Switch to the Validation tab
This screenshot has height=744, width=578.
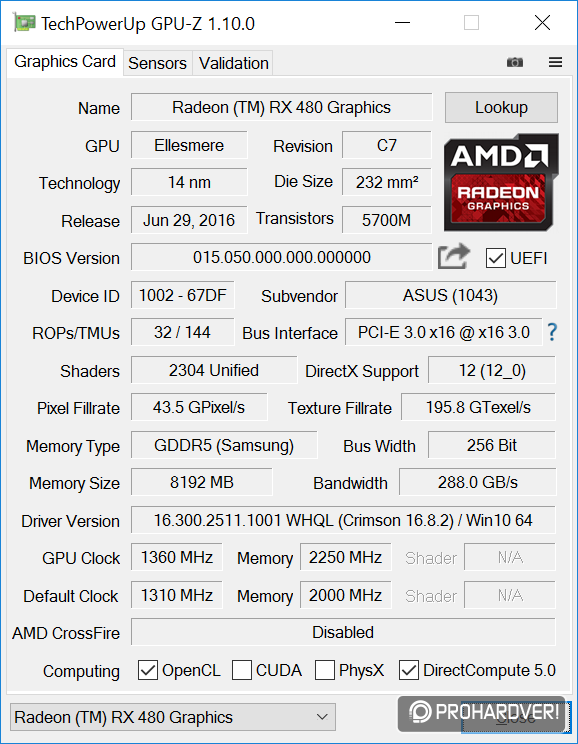233,63
